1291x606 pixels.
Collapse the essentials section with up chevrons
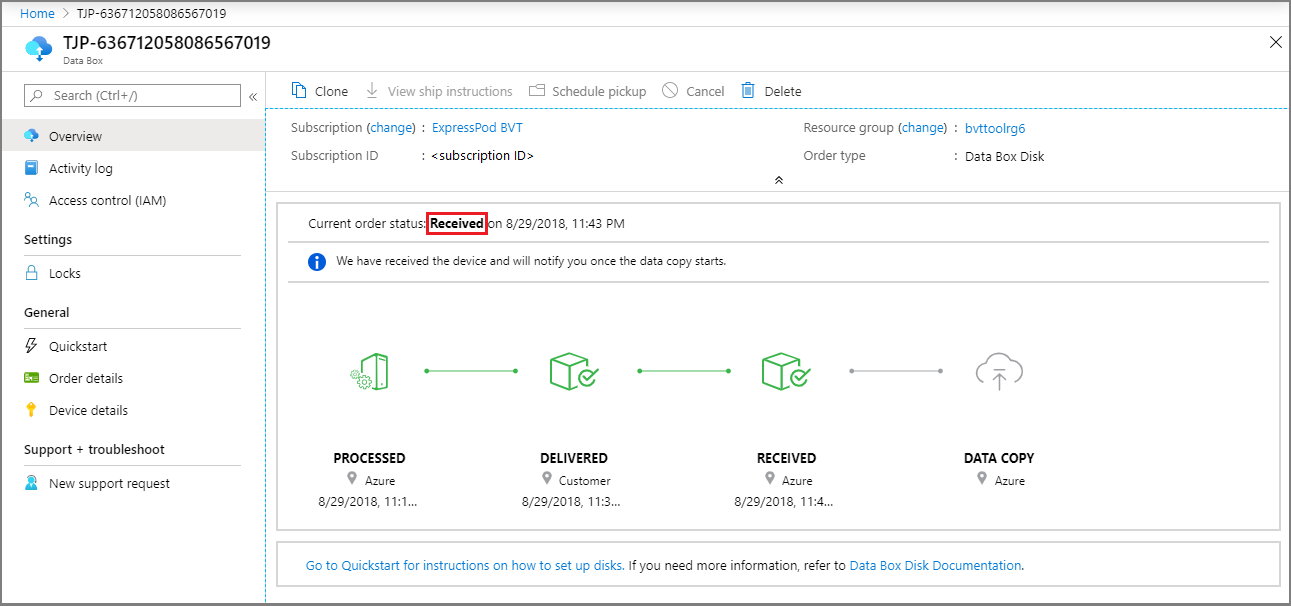pyautogui.click(x=778, y=180)
